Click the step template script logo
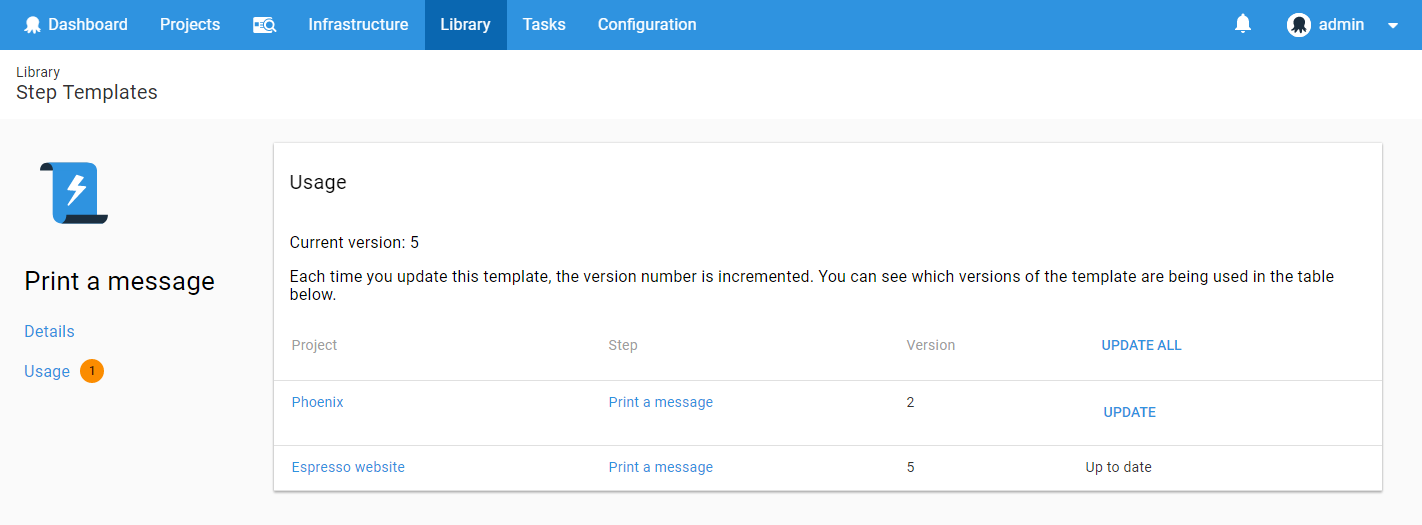1422x525 pixels. tap(74, 192)
